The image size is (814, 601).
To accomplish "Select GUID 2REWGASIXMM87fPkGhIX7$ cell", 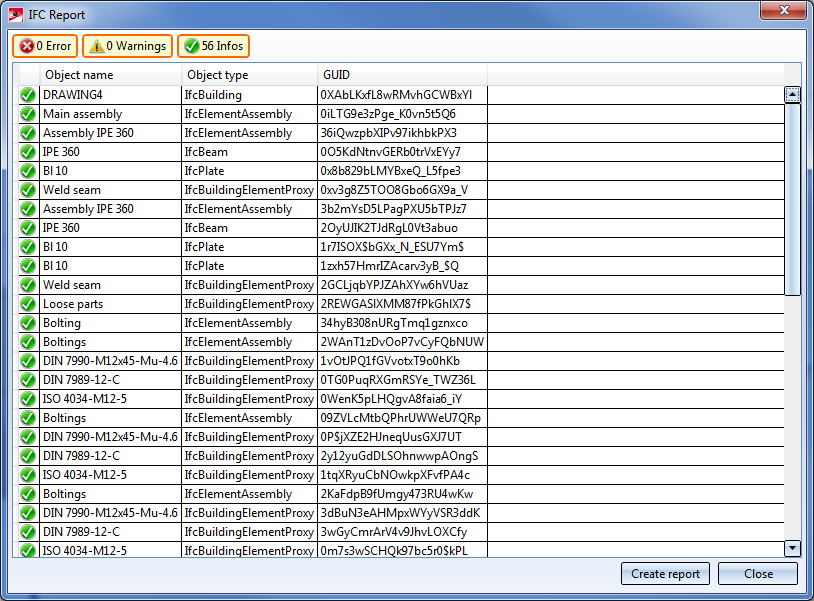I will [x=402, y=304].
